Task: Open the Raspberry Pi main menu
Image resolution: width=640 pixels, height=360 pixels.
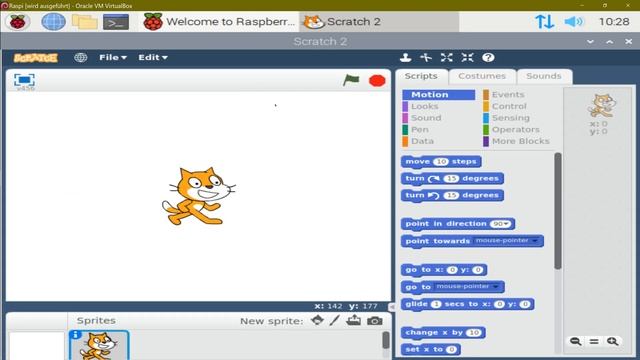Action: pyautogui.click(x=18, y=22)
